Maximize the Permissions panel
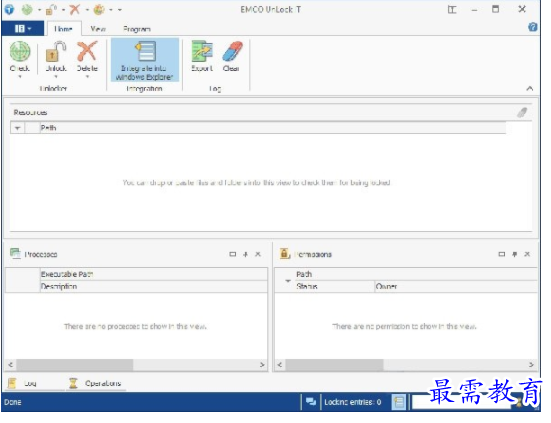Viewport: 551px width, 423px height. coord(502,254)
